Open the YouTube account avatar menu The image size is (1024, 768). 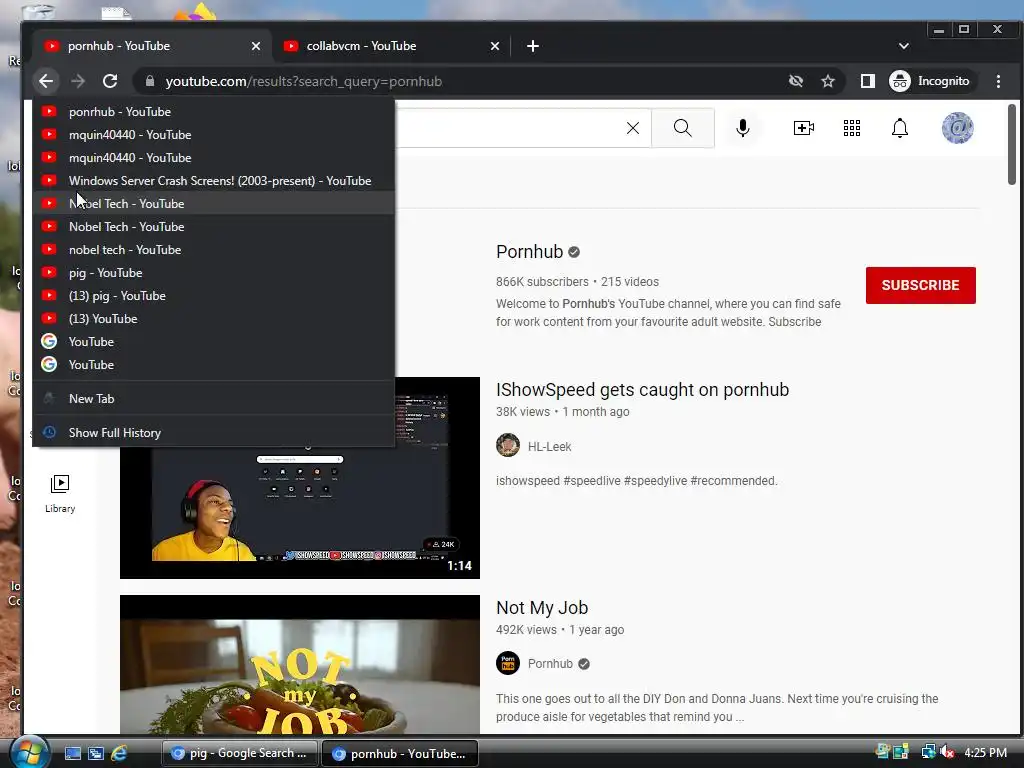coord(957,128)
